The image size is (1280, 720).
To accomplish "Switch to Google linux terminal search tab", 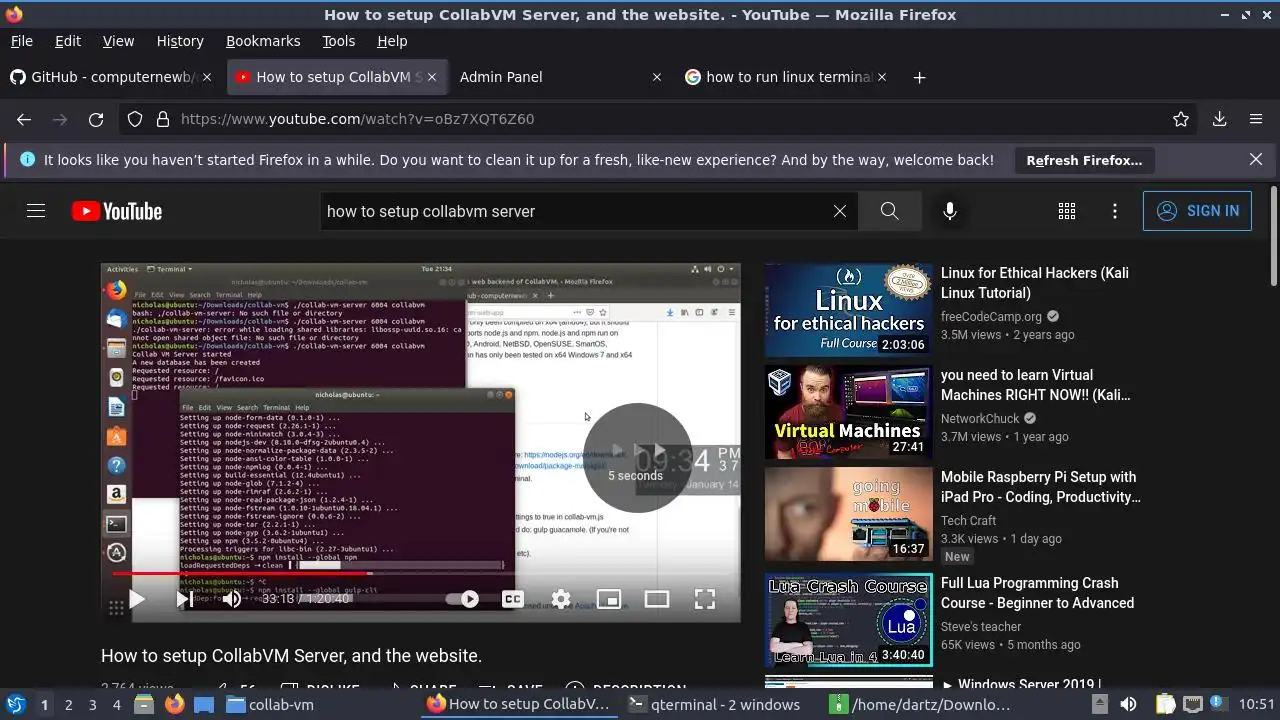I will click(785, 77).
